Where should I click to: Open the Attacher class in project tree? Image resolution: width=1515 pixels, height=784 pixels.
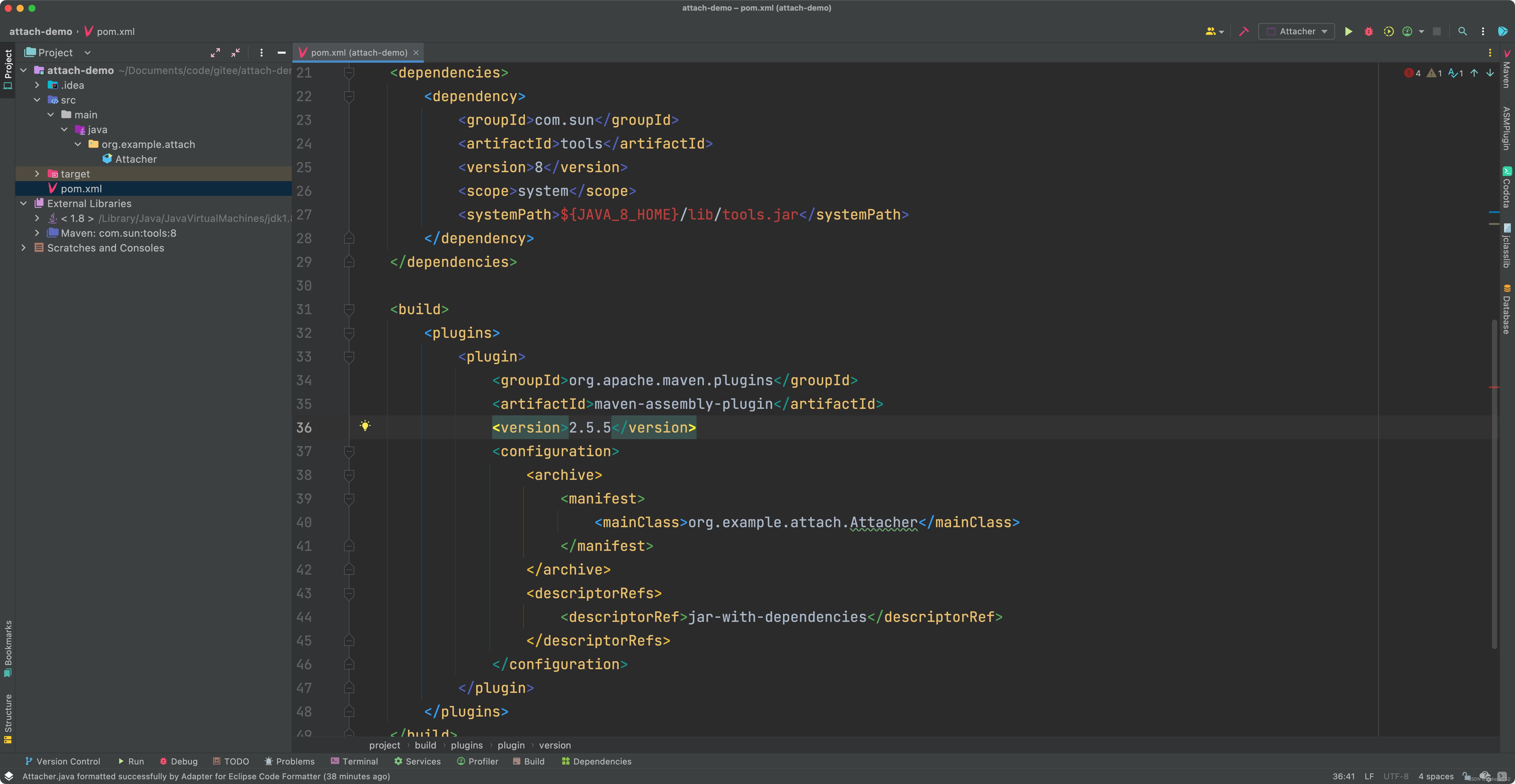click(135, 159)
